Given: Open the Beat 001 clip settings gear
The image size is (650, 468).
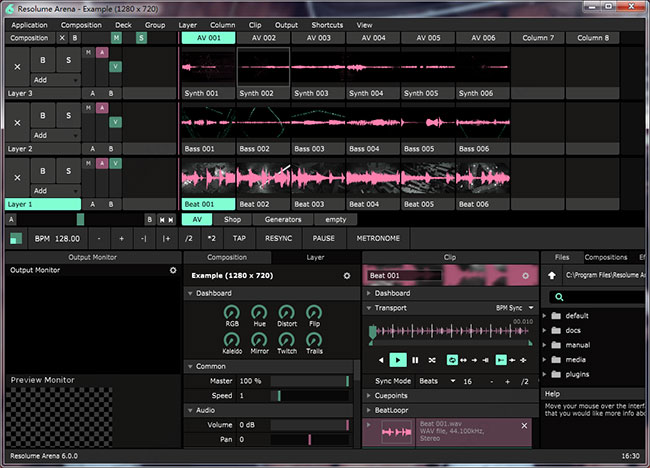Looking at the screenshot, I should pos(525,276).
